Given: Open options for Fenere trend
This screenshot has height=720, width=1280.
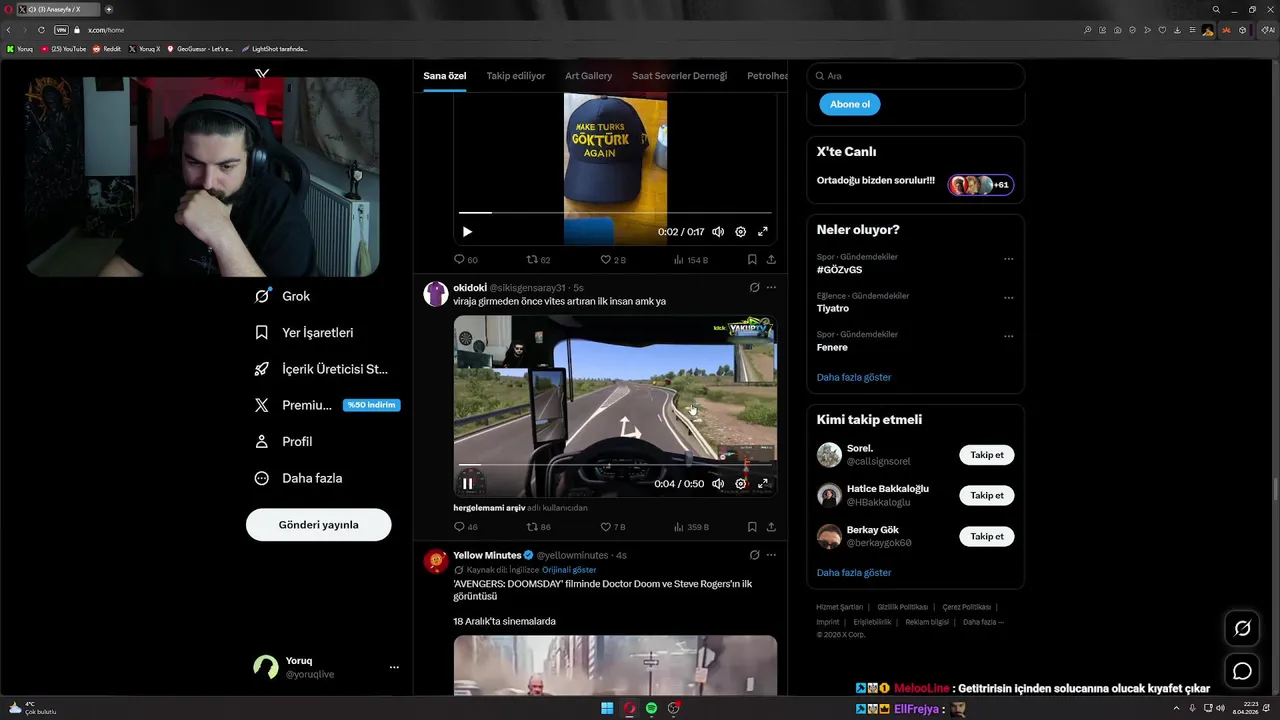Looking at the screenshot, I should [1008, 336].
